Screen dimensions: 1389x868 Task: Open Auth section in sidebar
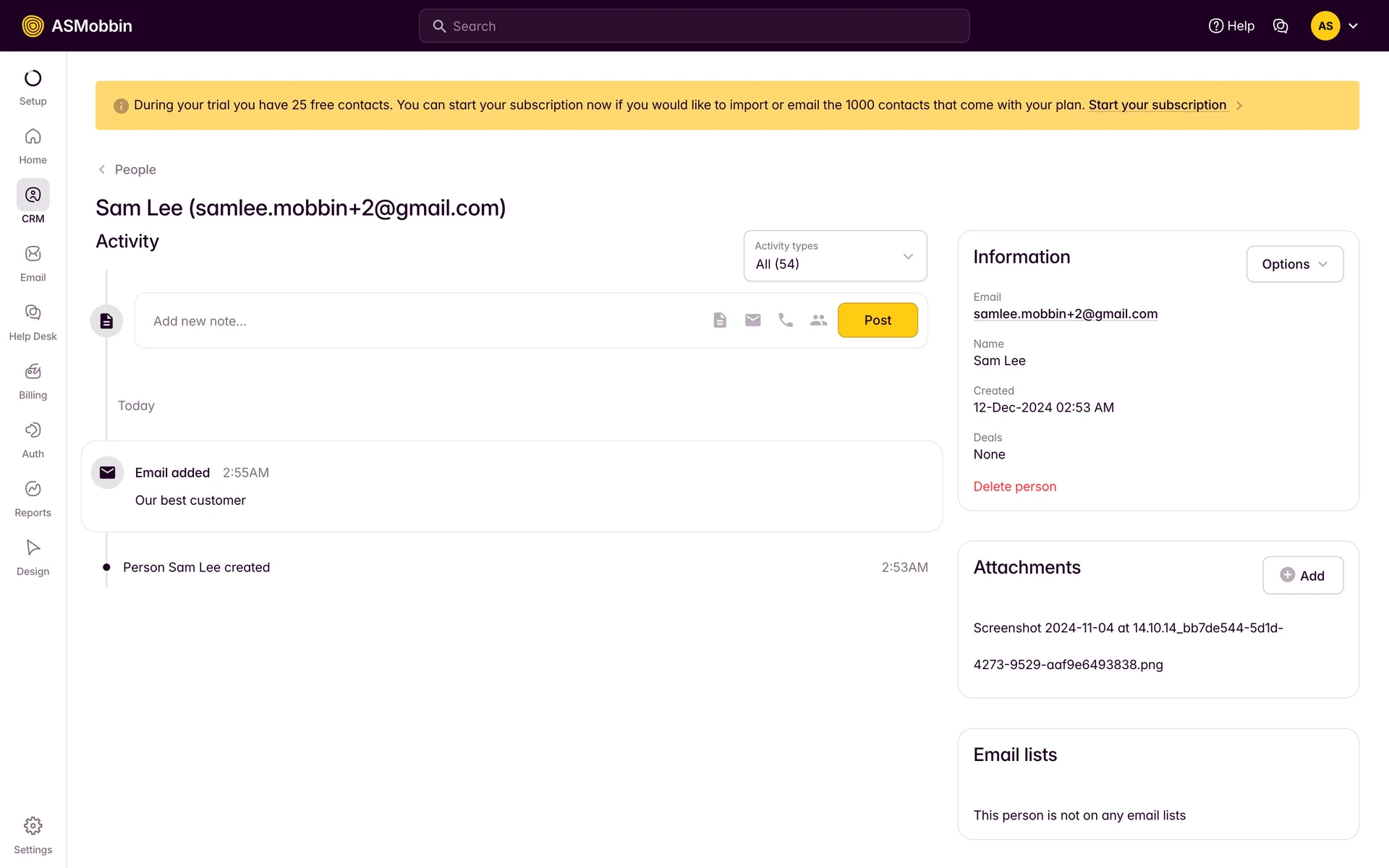point(33,440)
